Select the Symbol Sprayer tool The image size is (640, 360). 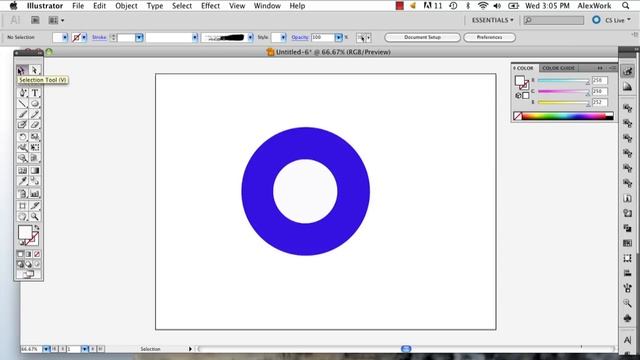point(22,194)
